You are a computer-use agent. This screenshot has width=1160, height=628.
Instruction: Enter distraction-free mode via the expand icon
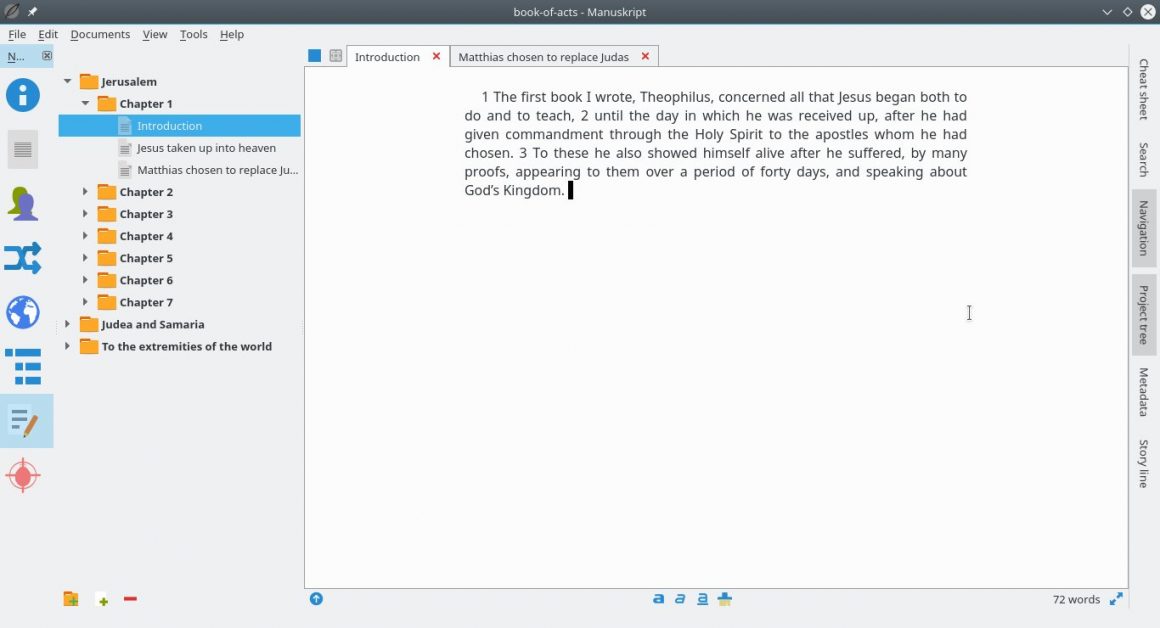coord(1118,599)
